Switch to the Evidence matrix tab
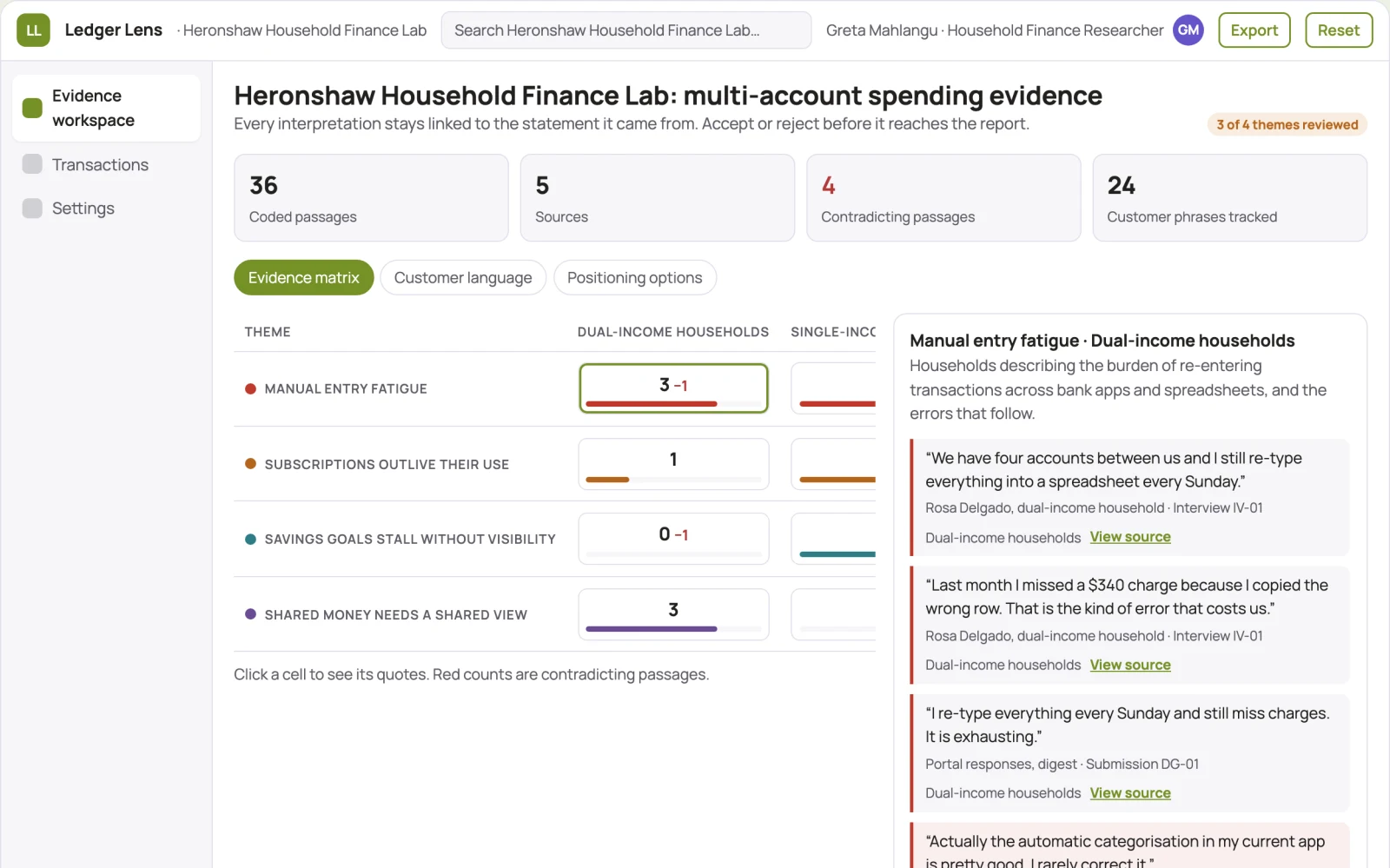The width and height of the screenshot is (1390, 868). [303, 277]
